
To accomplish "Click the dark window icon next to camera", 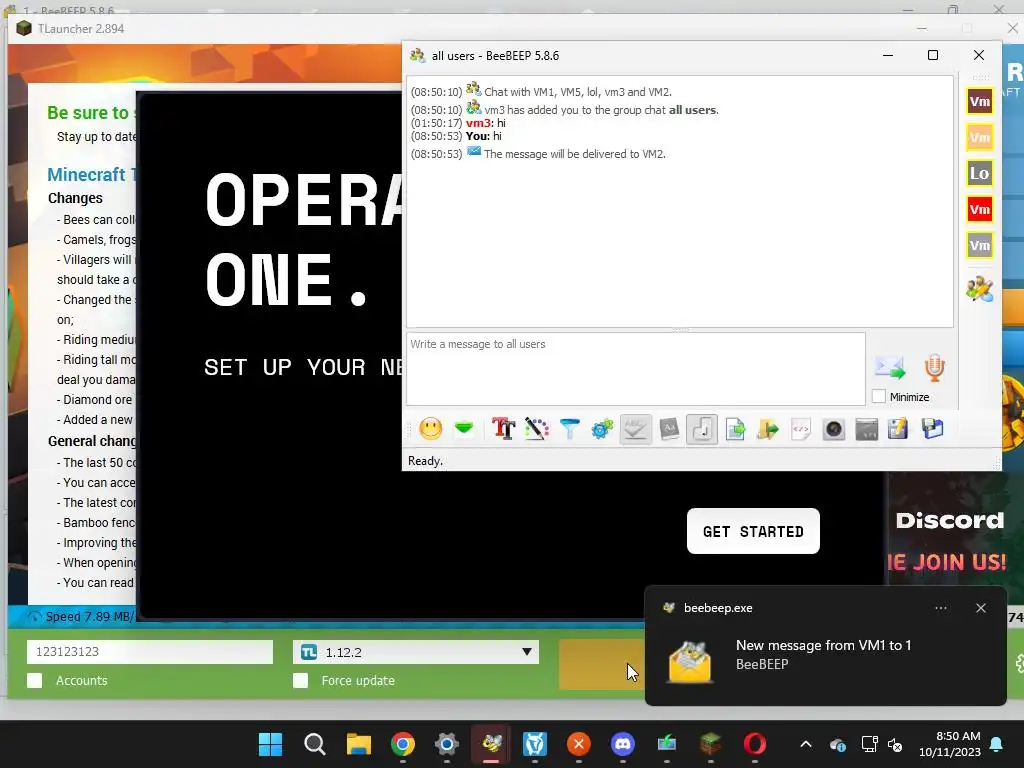I will [x=867, y=429].
